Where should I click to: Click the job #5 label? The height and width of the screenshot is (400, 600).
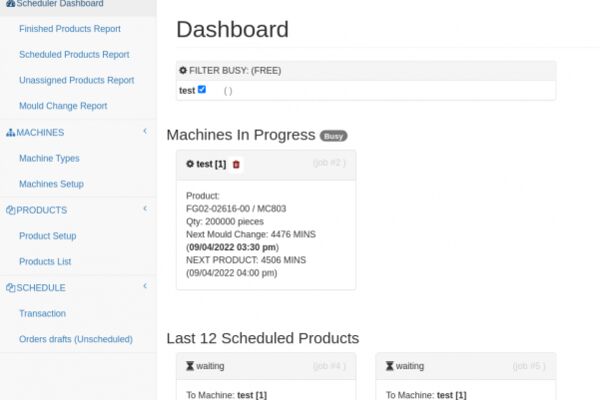click(x=529, y=366)
